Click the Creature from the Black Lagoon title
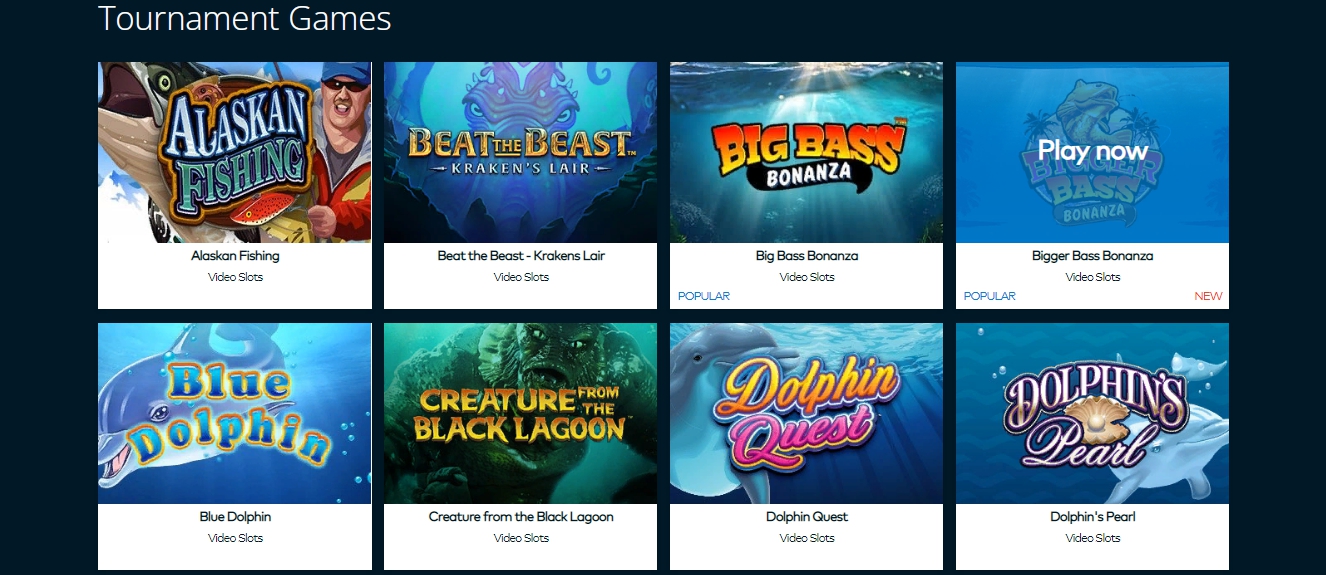Image resolution: width=1326 pixels, height=575 pixels. (521, 517)
